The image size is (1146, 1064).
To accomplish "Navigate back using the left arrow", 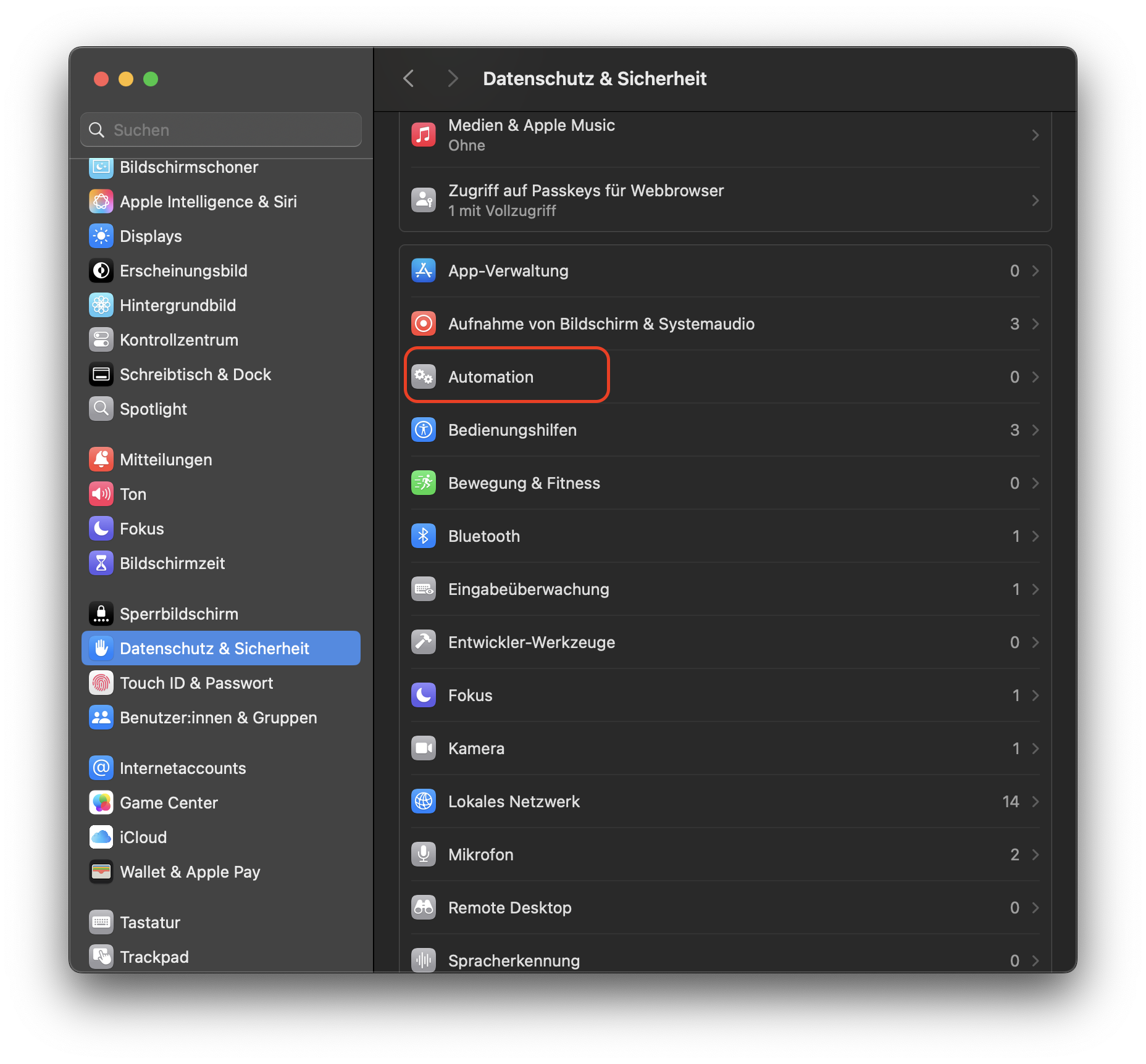I will point(408,78).
